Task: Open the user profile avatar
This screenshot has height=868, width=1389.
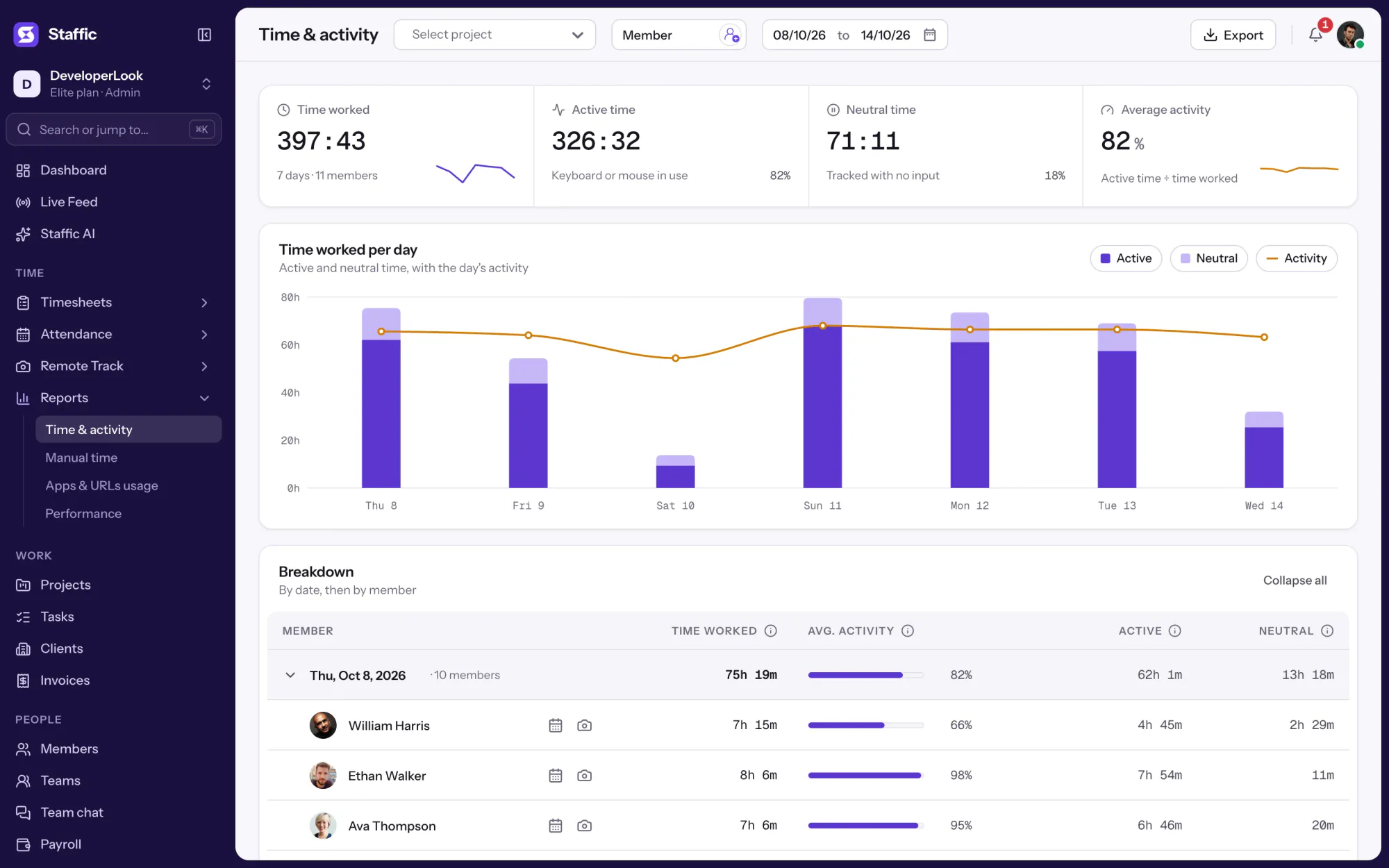Action: coord(1350,35)
